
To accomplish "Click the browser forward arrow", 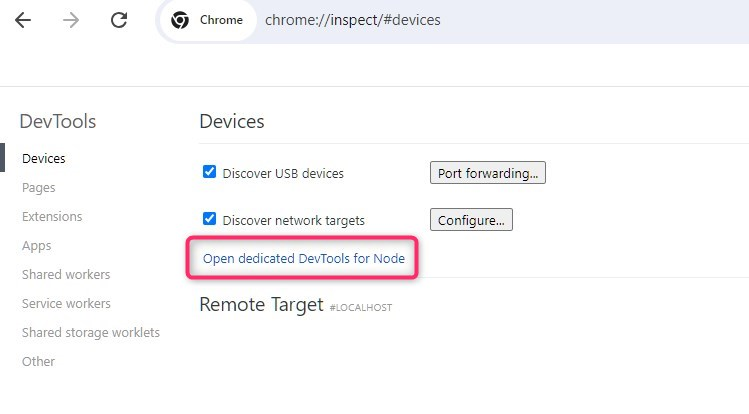I will click(70, 20).
